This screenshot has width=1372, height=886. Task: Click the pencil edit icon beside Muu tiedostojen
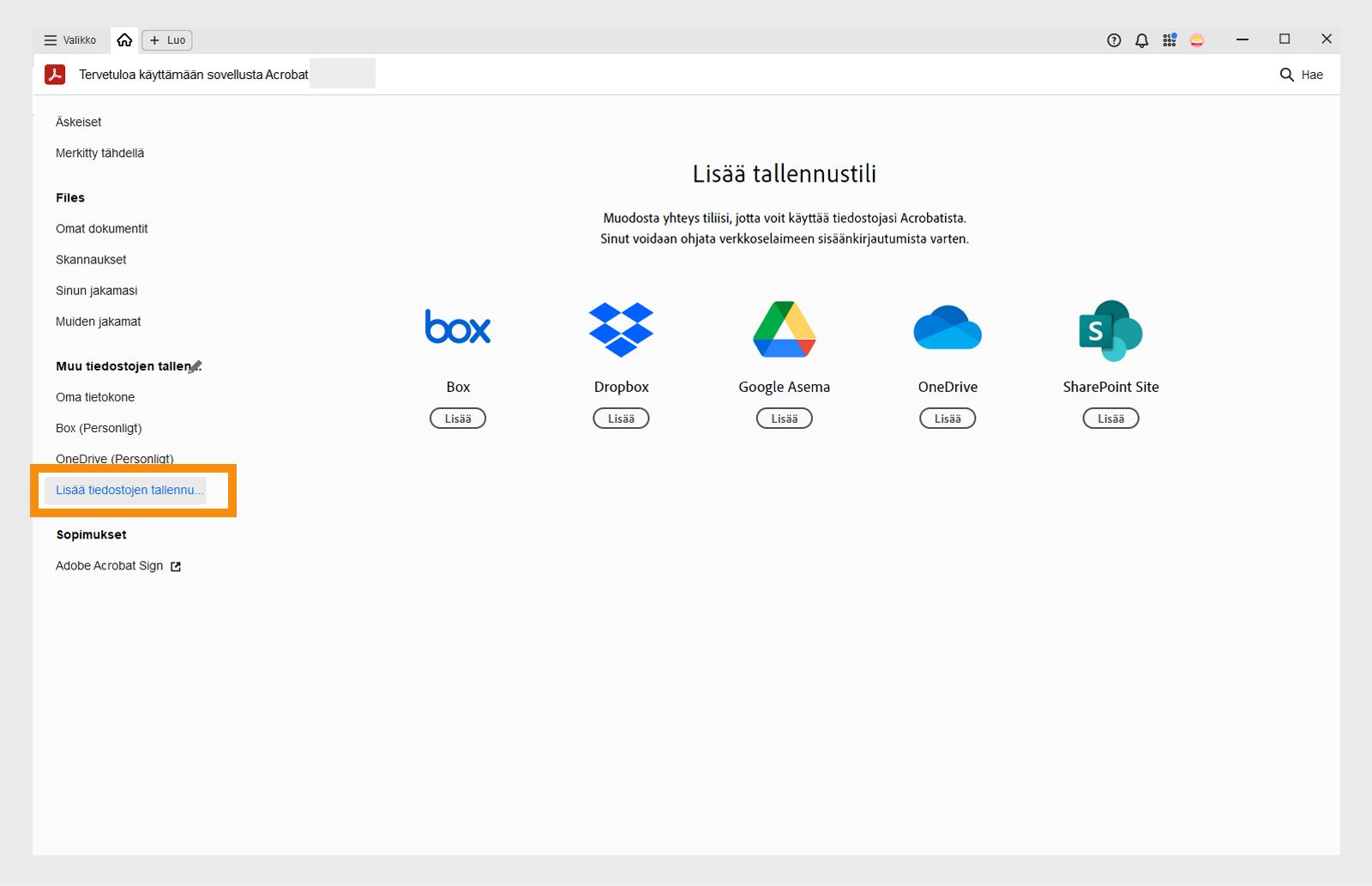tap(196, 366)
